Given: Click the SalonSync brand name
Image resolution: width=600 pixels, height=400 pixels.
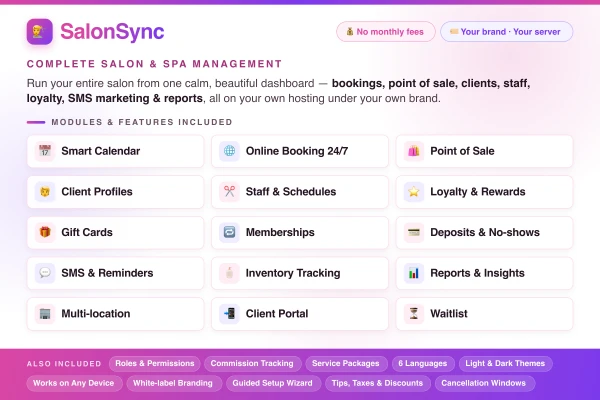Looking at the screenshot, I should (x=112, y=31).
